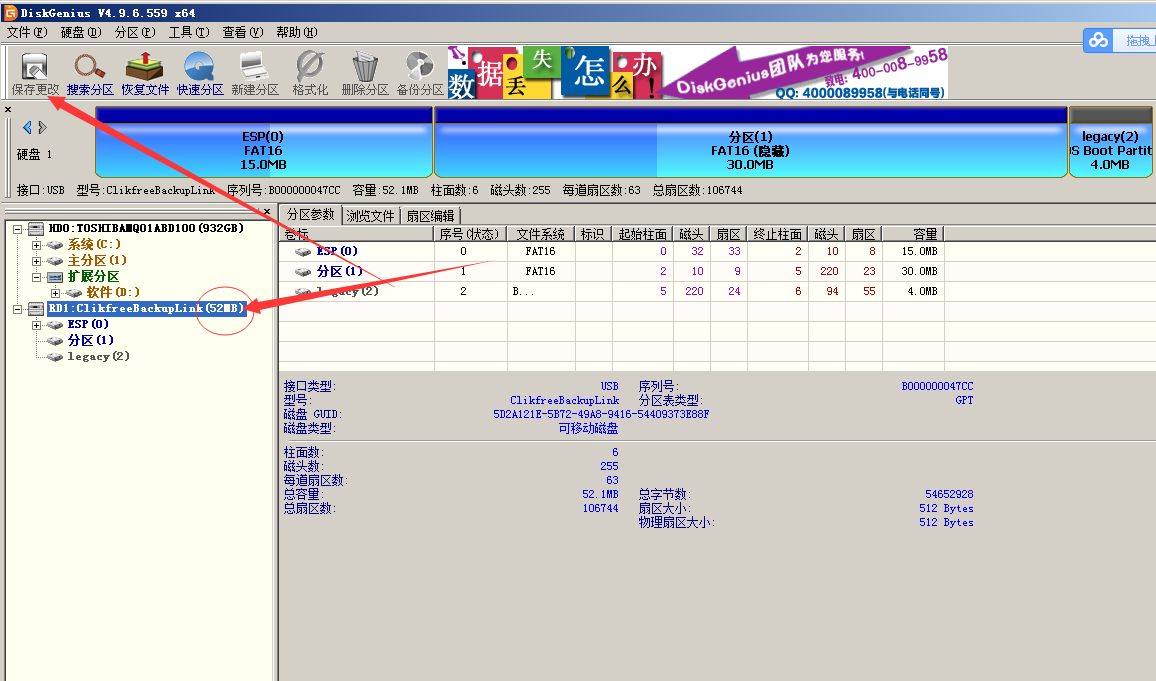Open the 分区(P) menu
The image size is (1156, 681).
pos(135,32)
